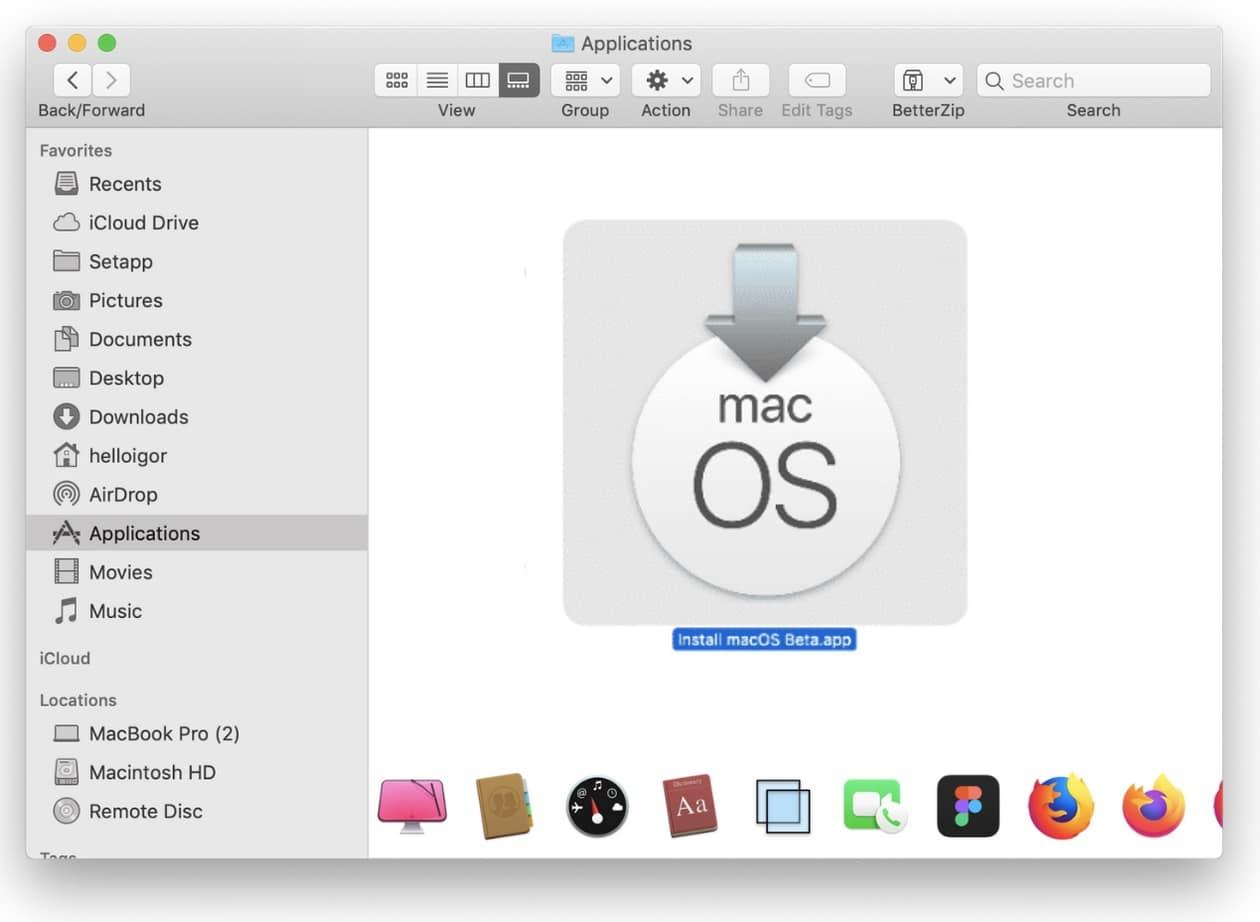Viewport: 1260px width, 922px height.
Task: Open the Group options dropdown
Action: pos(605,80)
